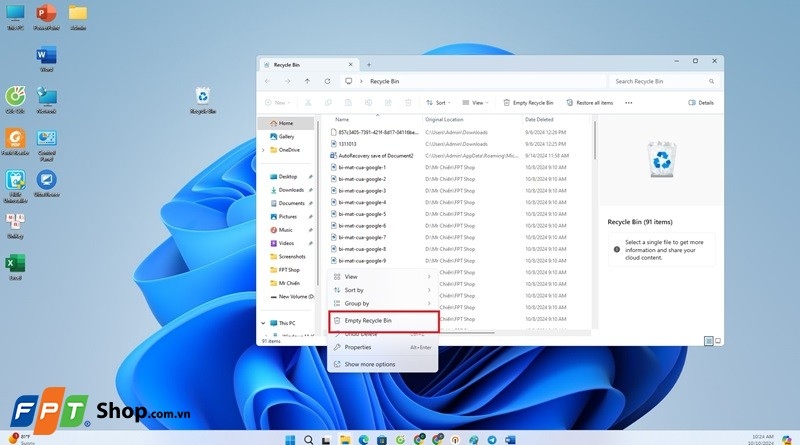Screen dimensions: 800x445
Task: Click Restore all items in the toolbar
Action: coord(590,103)
